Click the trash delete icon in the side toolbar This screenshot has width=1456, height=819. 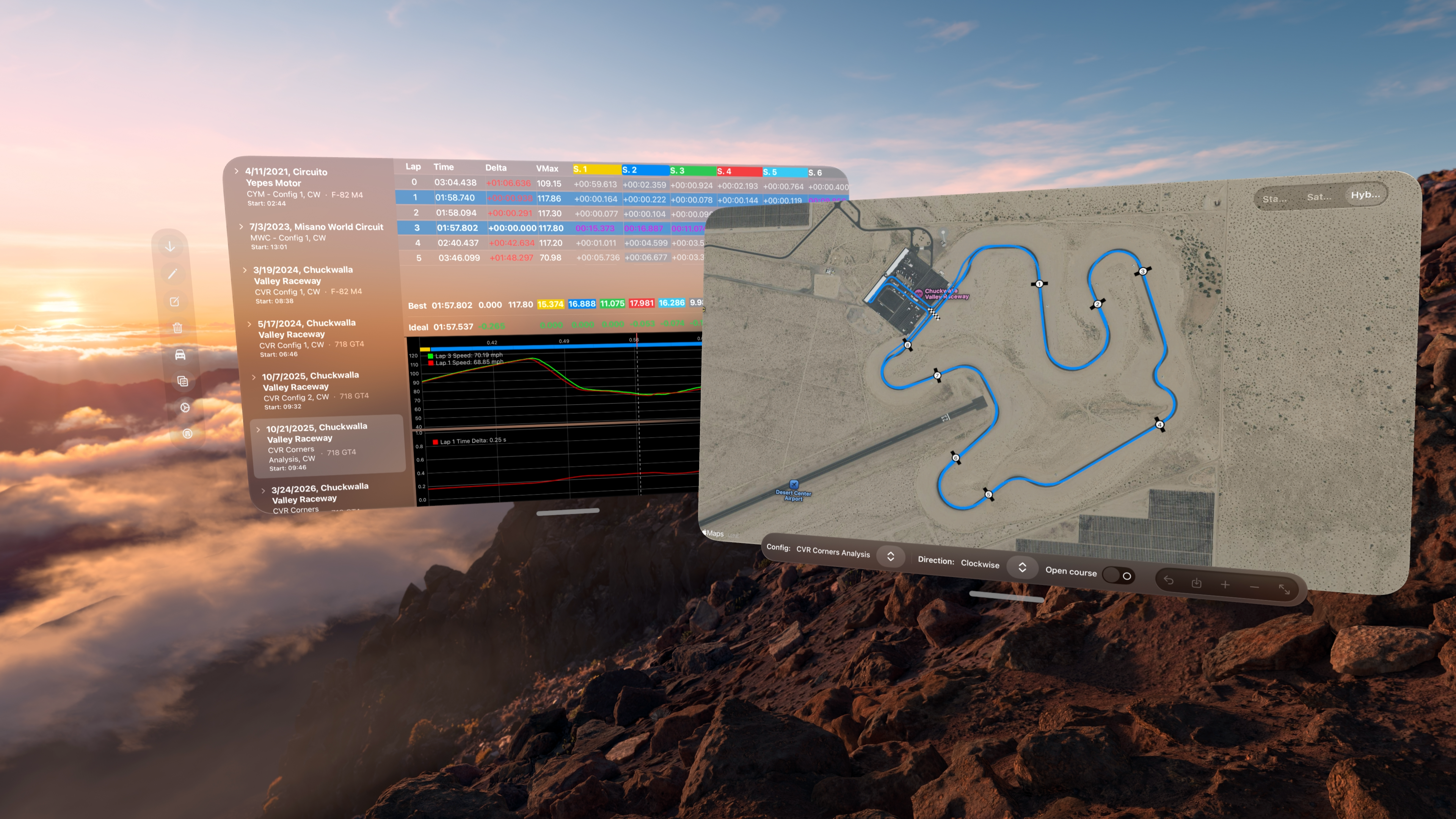tap(177, 328)
